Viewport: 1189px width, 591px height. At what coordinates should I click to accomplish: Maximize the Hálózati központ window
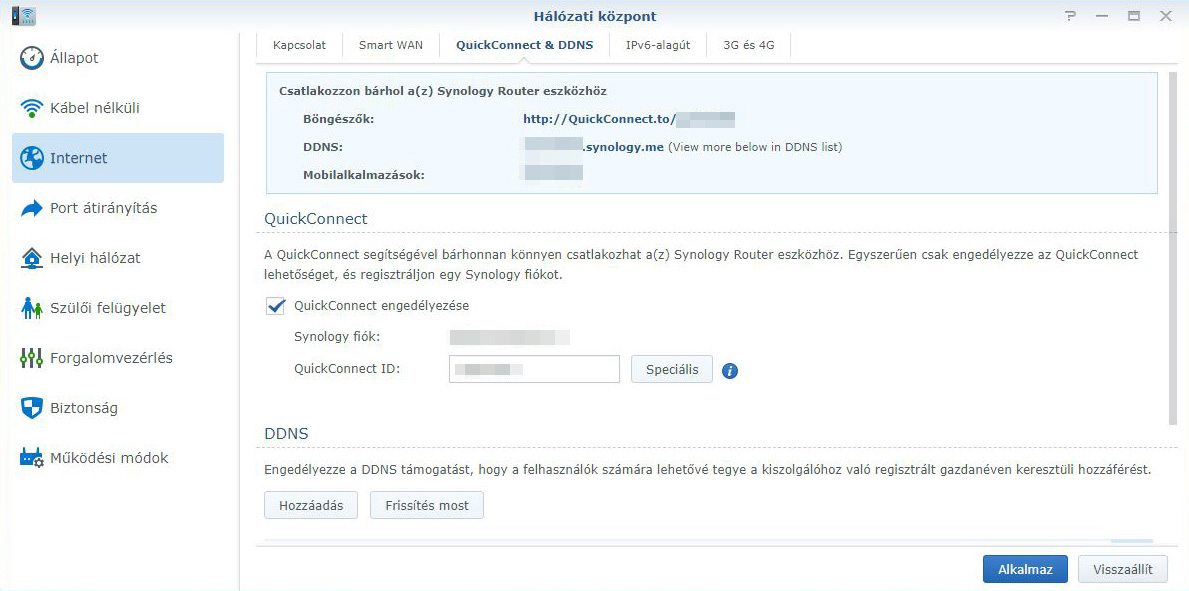coord(1134,15)
